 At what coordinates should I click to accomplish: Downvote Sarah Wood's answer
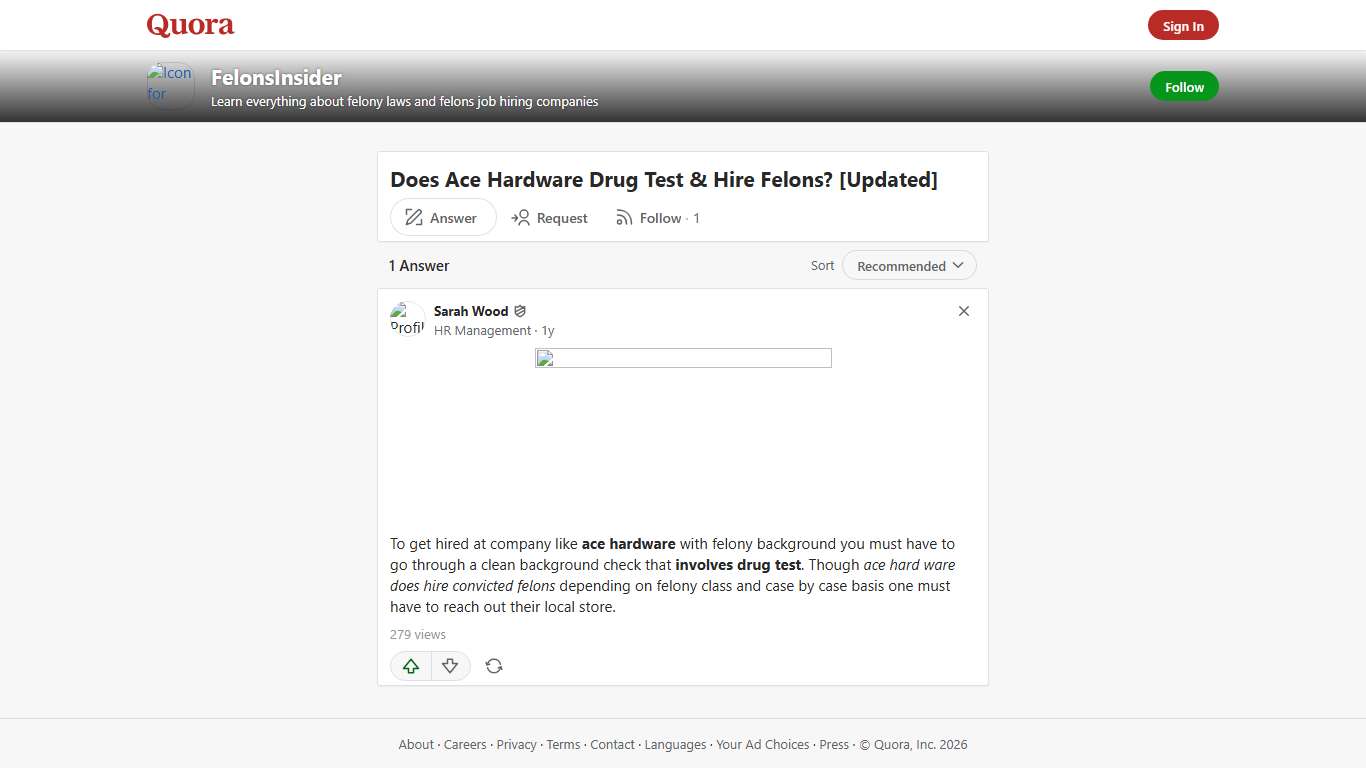tap(450, 665)
